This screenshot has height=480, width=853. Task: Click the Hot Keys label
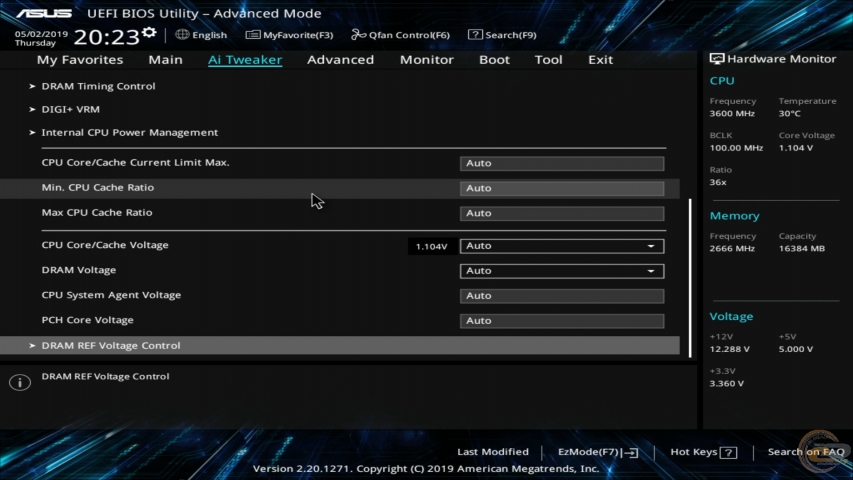694,452
